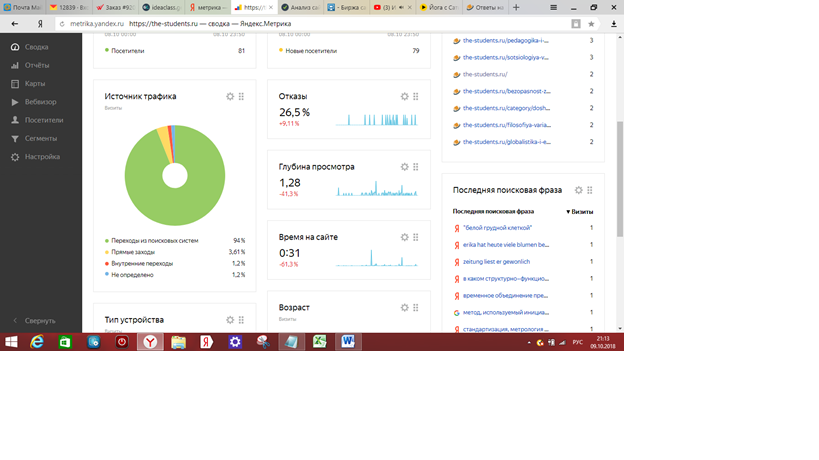Image resolution: width=819 pixels, height=460 pixels.
Task: Open settings gear of Последняя поисковая фраза widget
Action: 578,190
